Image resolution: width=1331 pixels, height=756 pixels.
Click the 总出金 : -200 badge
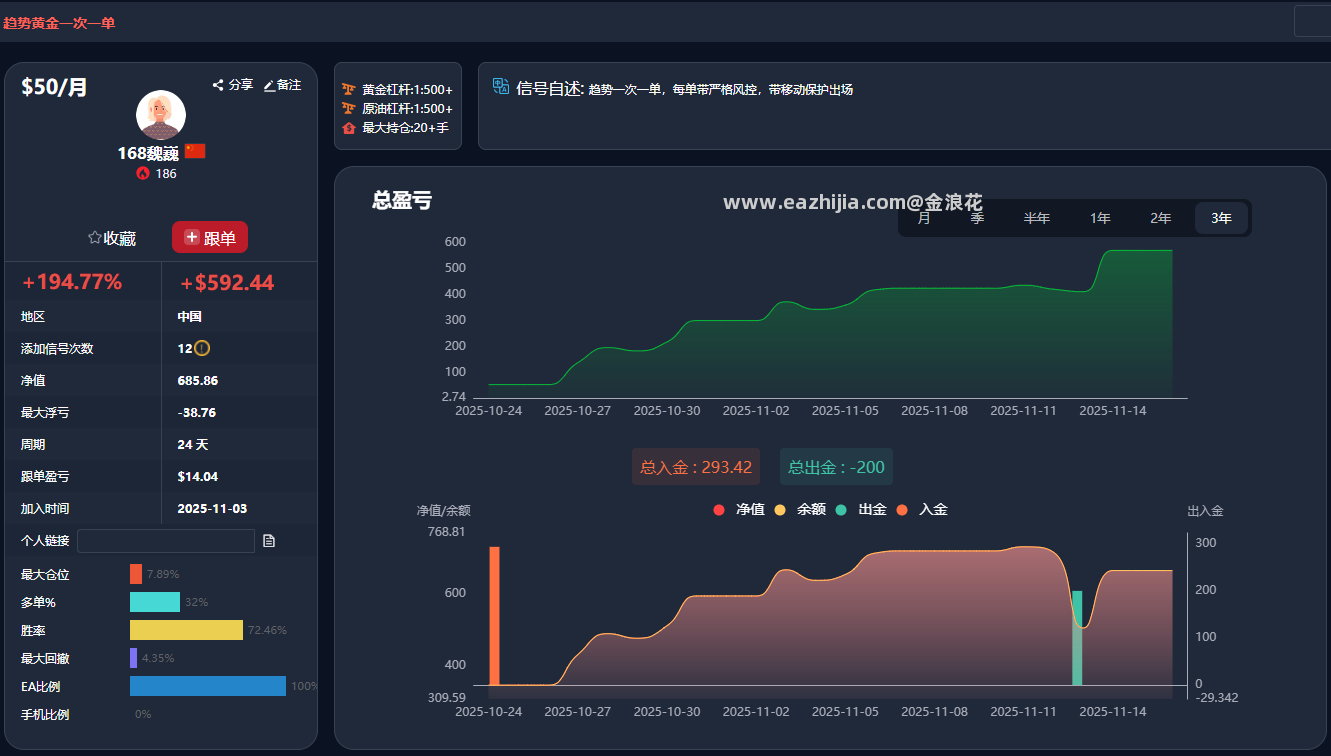coord(836,467)
